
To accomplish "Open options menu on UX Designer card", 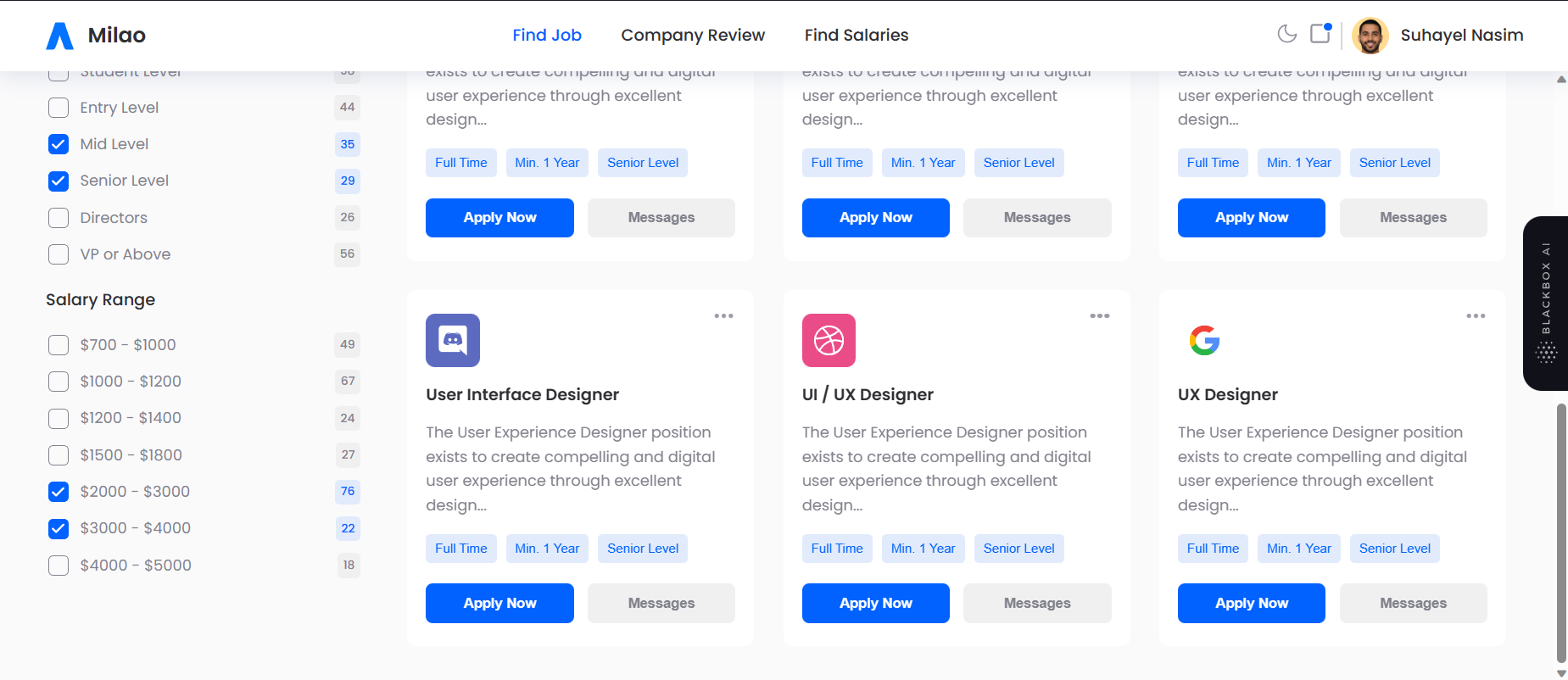I will point(1476,315).
